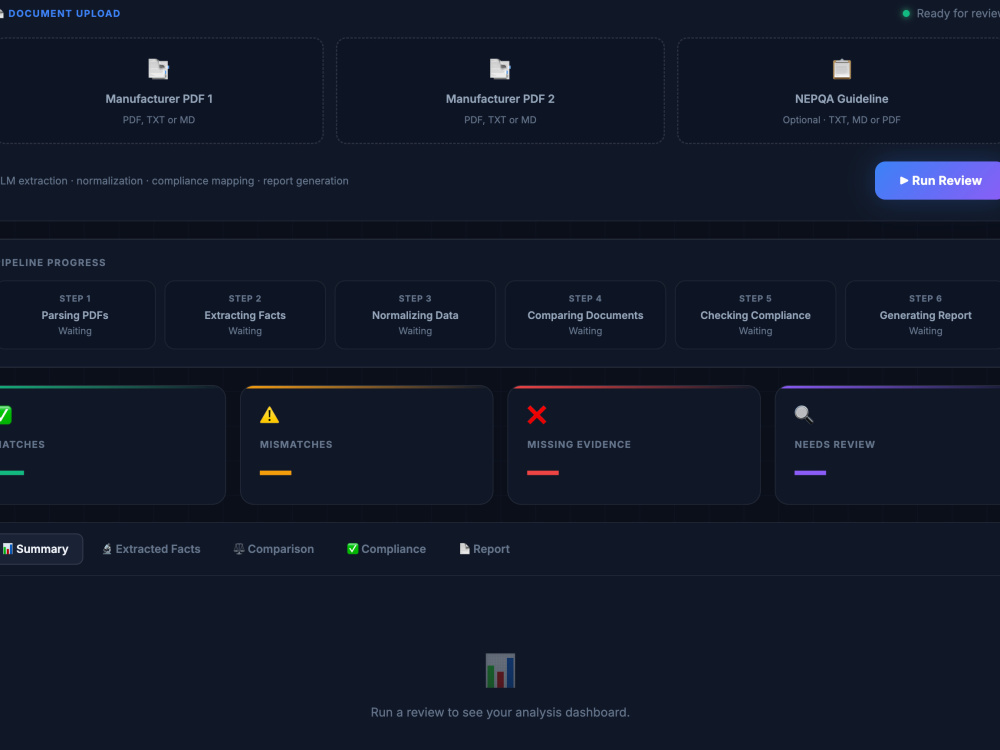
Task: Click the NEPQA Guideline clipboard icon
Action: coord(842,69)
